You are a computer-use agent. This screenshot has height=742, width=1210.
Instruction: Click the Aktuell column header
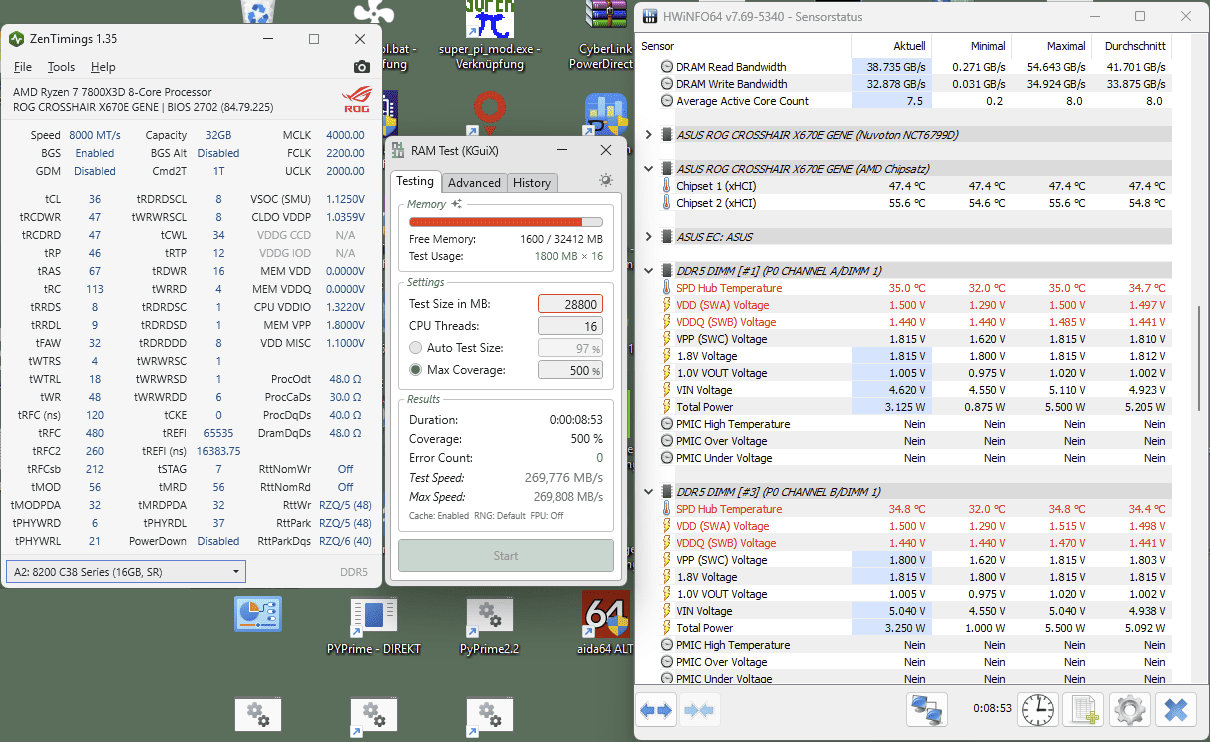(891, 46)
